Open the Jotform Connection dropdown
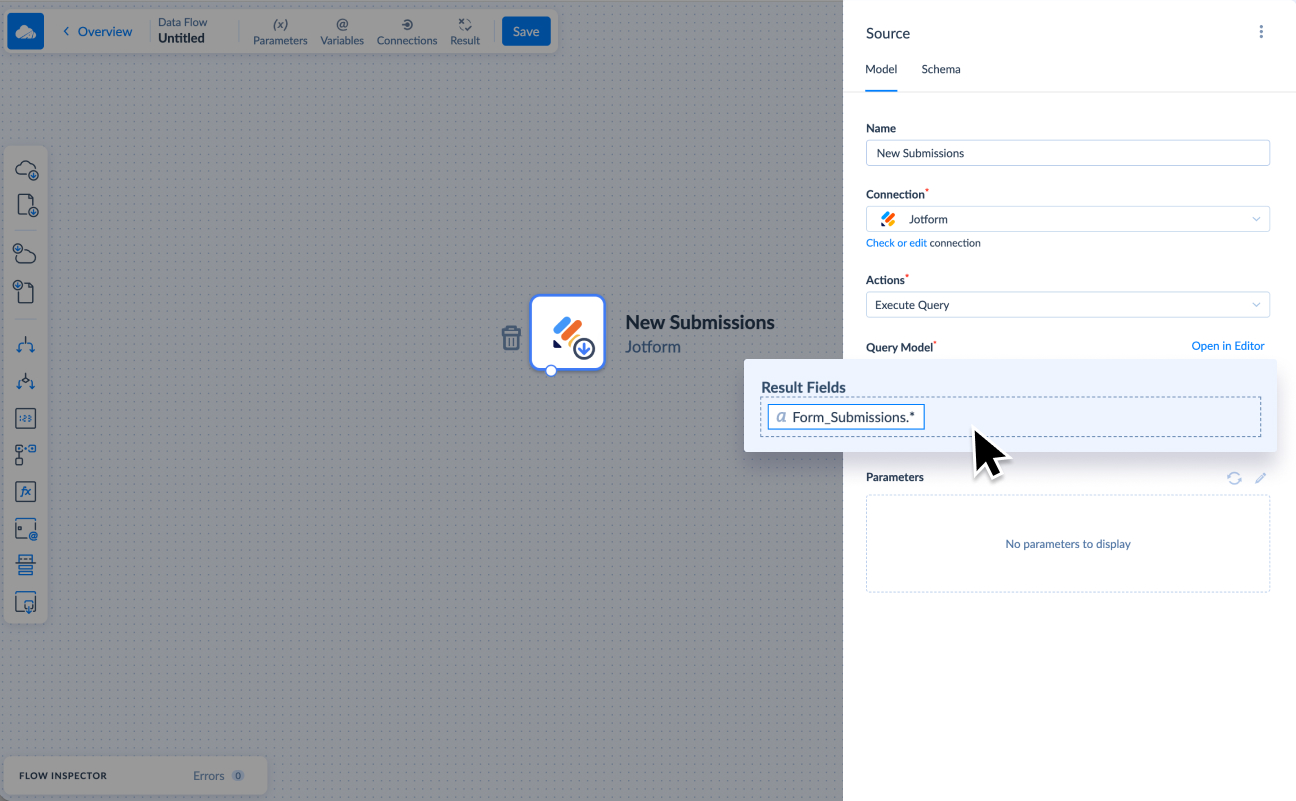1296x801 pixels. click(1068, 219)
